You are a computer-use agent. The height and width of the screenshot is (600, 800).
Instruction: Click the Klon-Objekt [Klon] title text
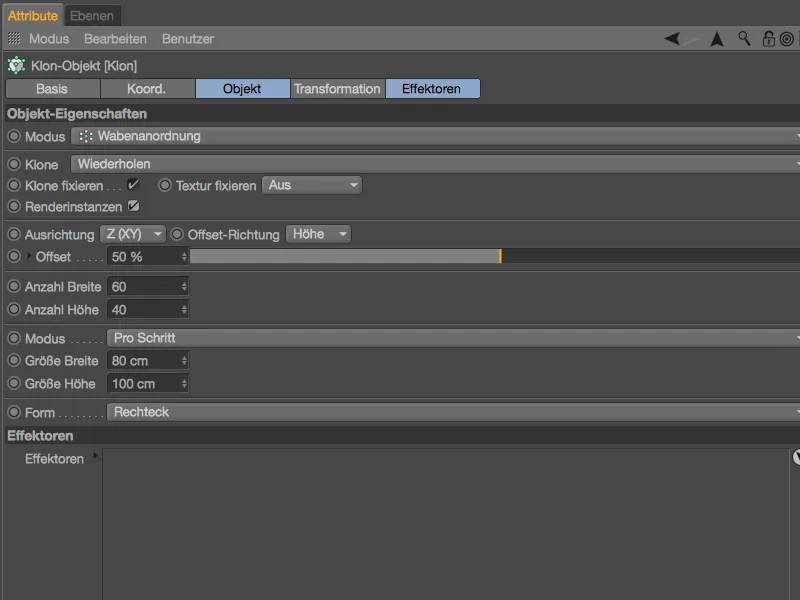[x=84, y=66]
